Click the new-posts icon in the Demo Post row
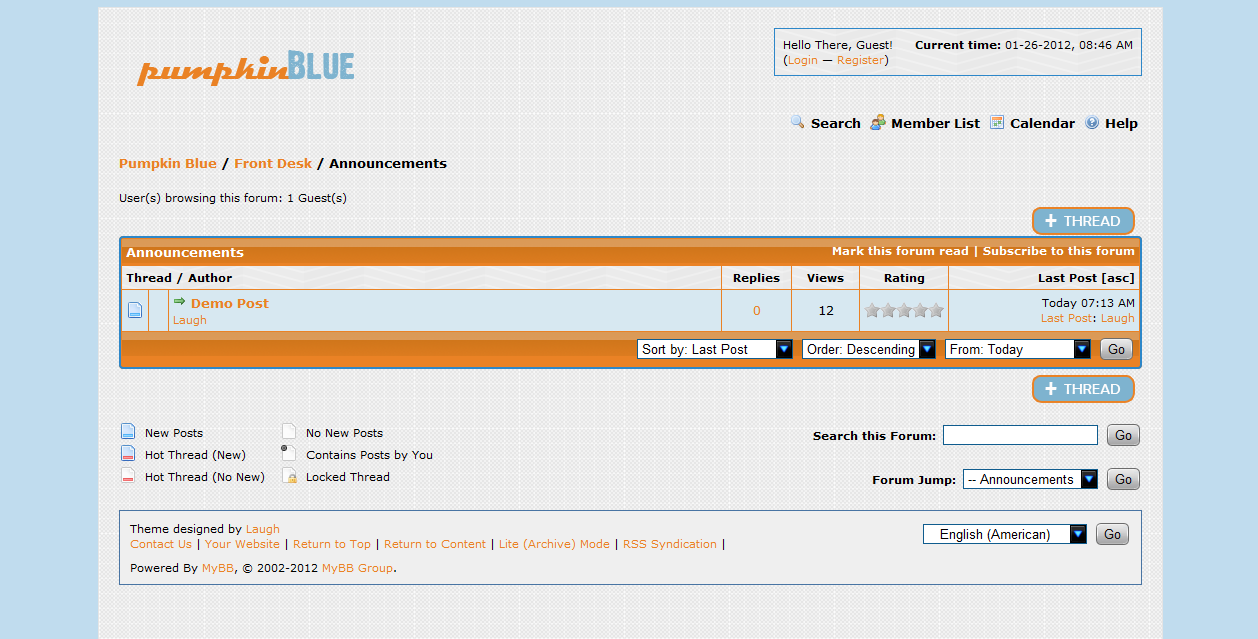This screenshot has height=639, width=1258. click(x=134, y=310)
